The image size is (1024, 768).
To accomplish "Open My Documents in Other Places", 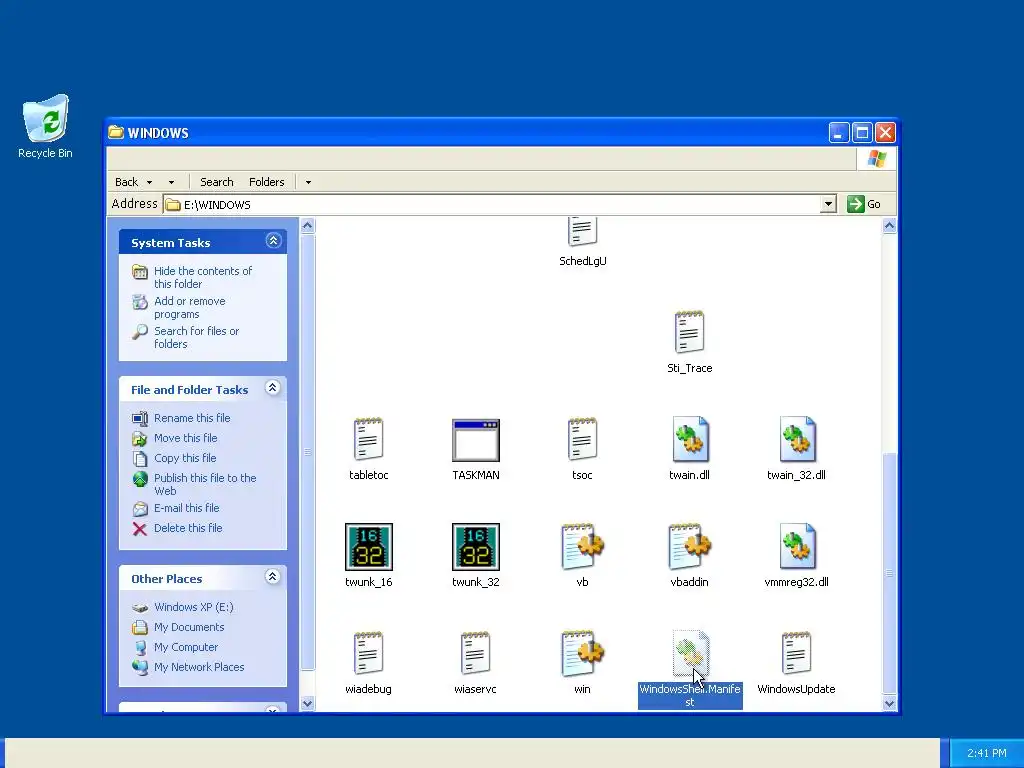I will [x=189, y=628].
